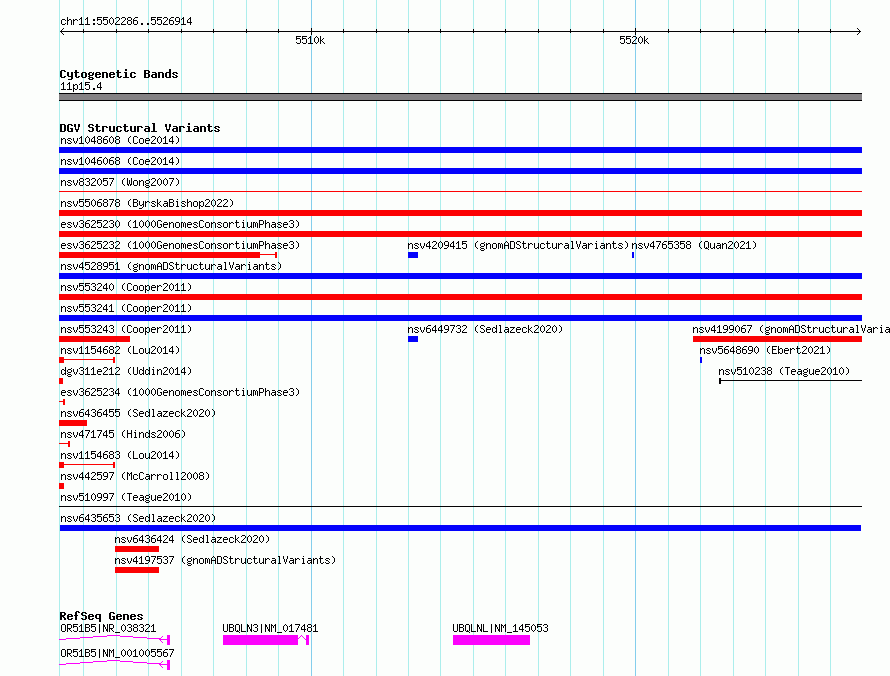Click the 5510k ruler mark
890x676 pixels.
[x=310, y=40]
